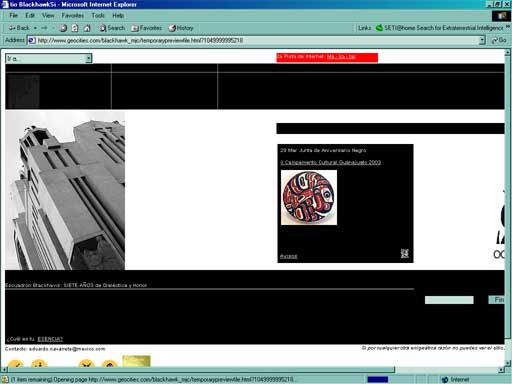Image resolution: width=512 pixels, height=384 pixels.
Task: Click the blue loading progress bar in status bar
Action: (x=378, y=379)
